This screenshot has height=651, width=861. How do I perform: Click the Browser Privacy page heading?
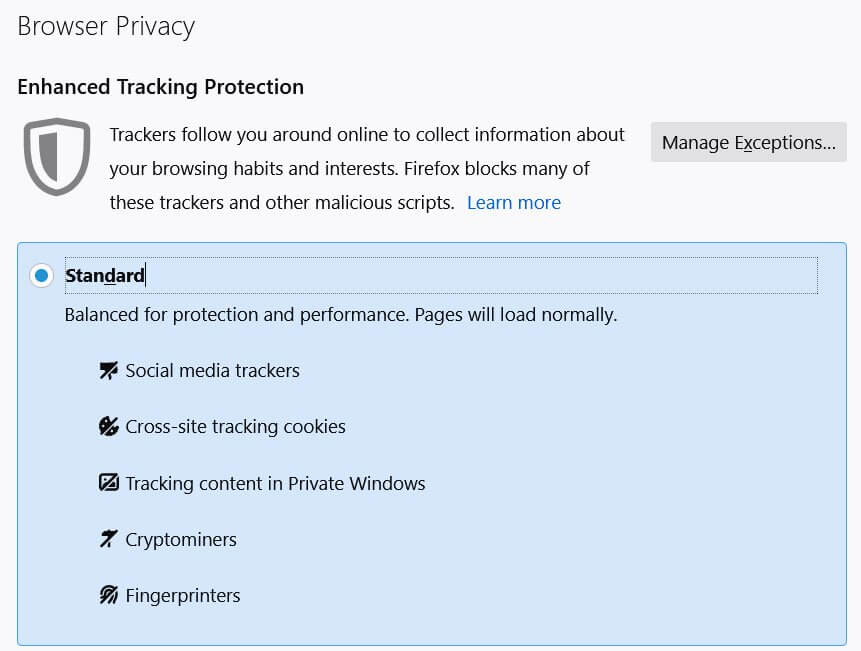[106, 27]
